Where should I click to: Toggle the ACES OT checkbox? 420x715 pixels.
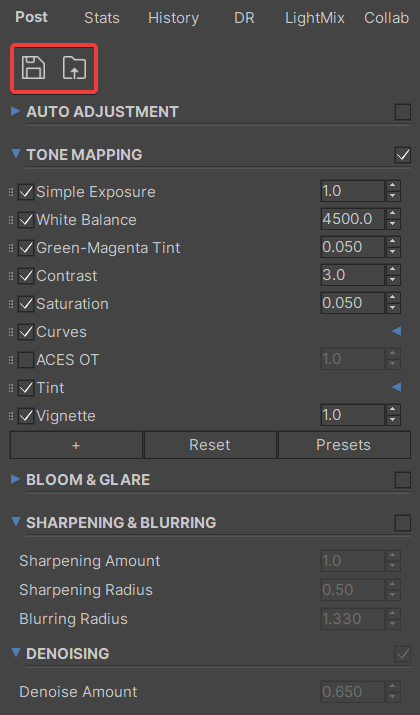[x=26, y=360]
